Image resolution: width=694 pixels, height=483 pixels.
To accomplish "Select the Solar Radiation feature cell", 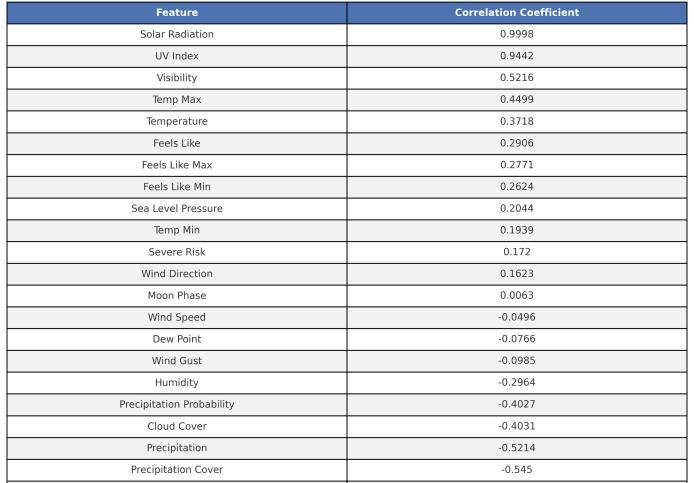I will click(x=177, y=35).
